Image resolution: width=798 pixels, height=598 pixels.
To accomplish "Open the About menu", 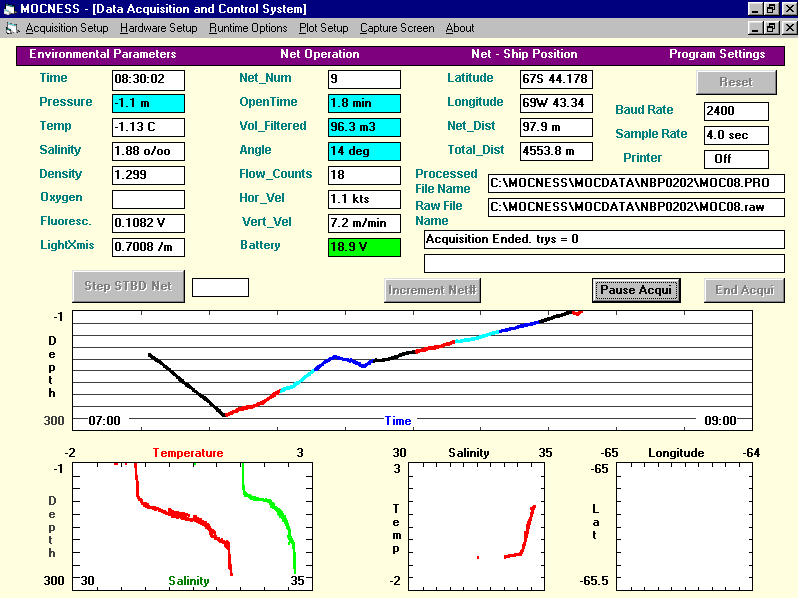I will 460,29.
